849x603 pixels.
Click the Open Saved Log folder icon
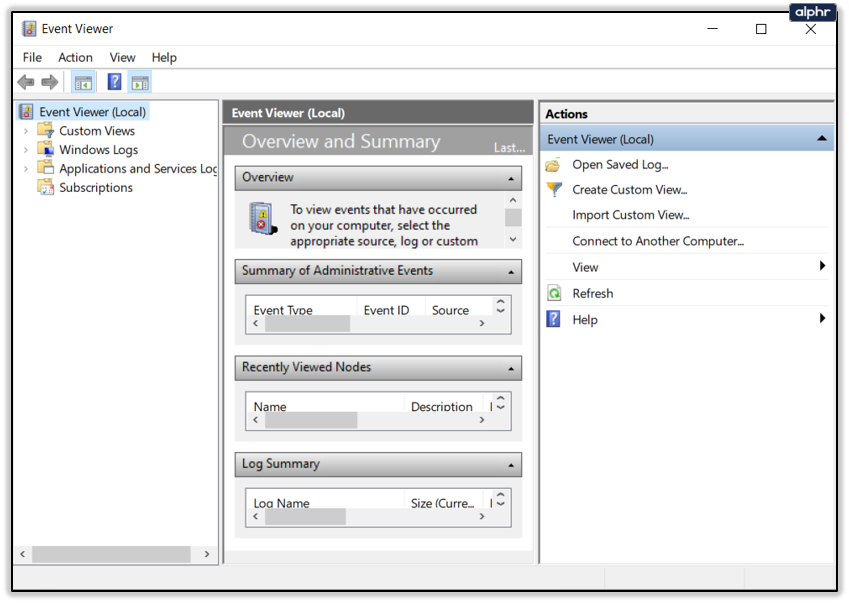click(553, 165)
